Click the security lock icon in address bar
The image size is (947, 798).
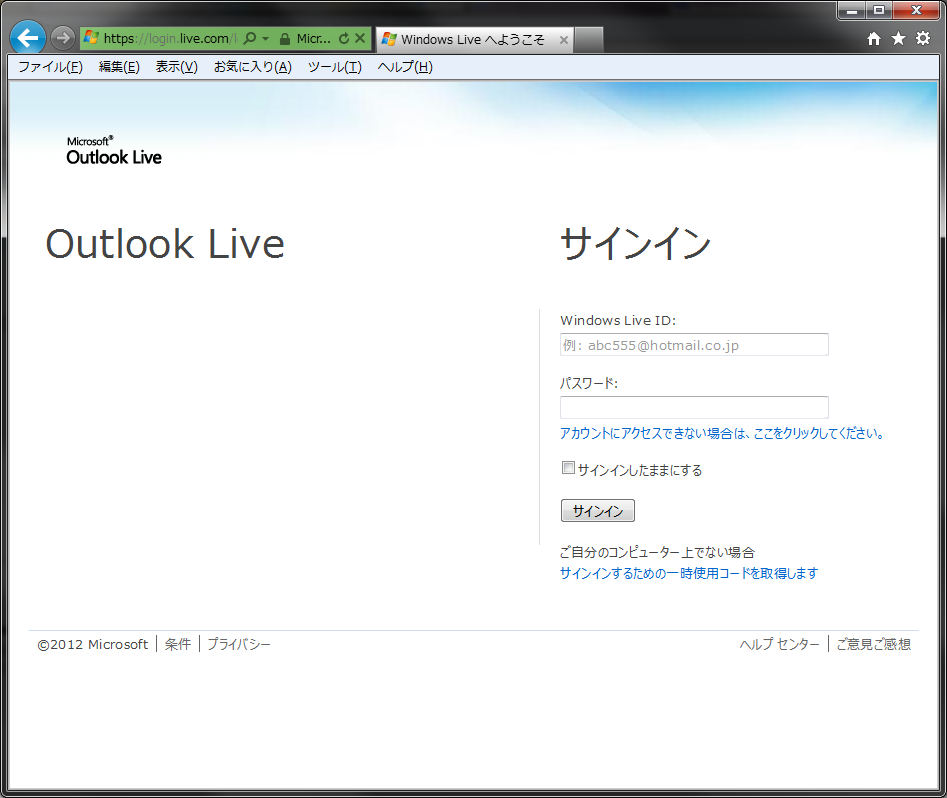pos(284,39)
